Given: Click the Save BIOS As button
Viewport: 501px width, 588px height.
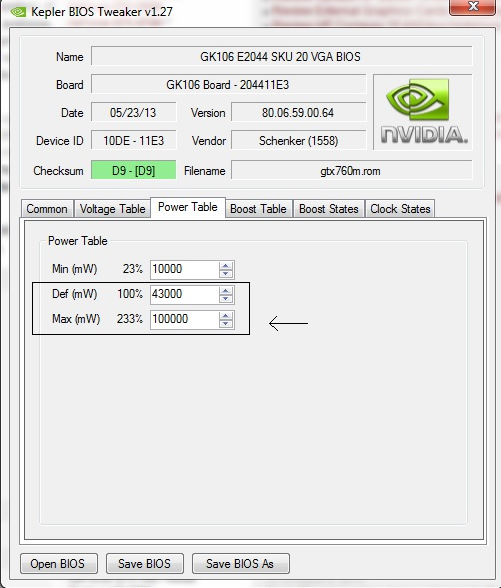Looking at the screenshot, I should click(x=240, y=563).
